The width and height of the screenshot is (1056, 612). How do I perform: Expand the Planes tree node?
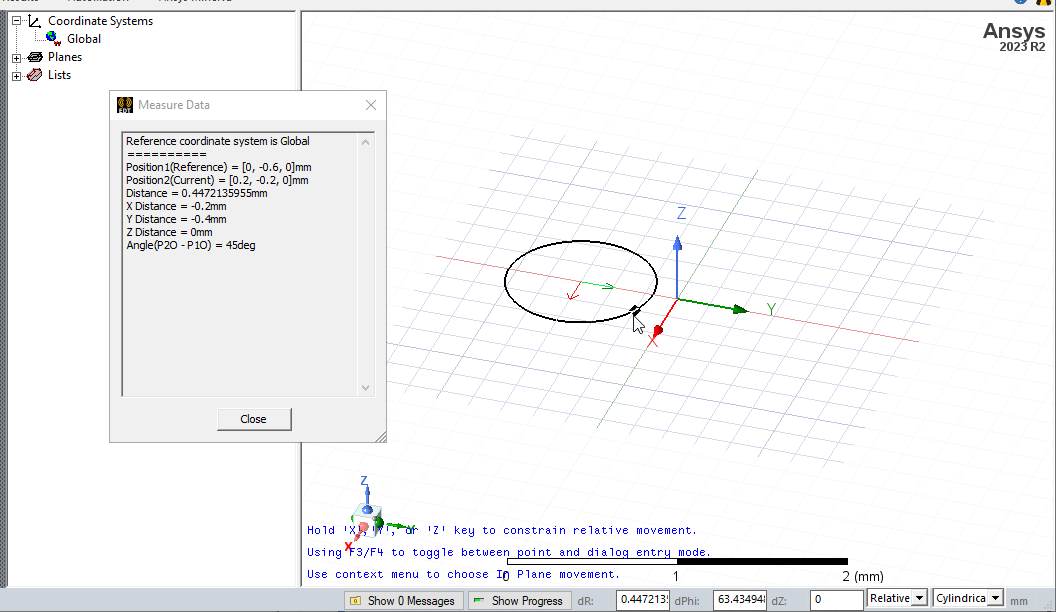coord(15,57)
